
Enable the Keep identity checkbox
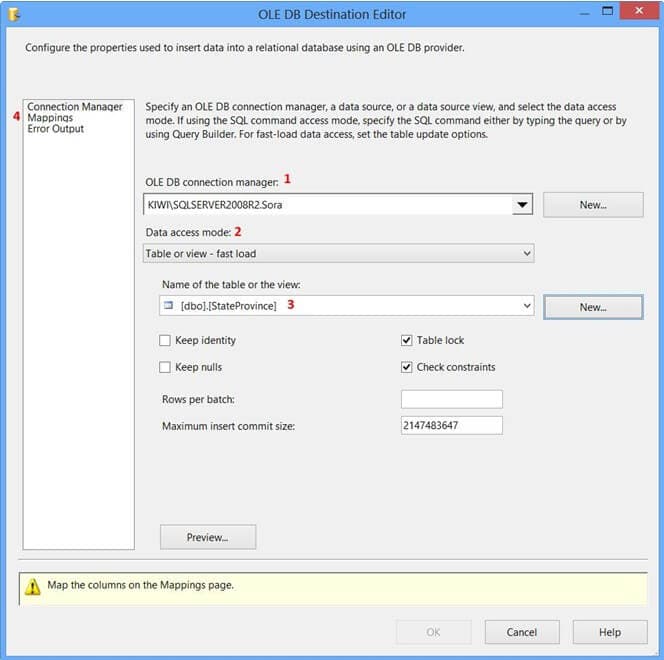[166, 341]
